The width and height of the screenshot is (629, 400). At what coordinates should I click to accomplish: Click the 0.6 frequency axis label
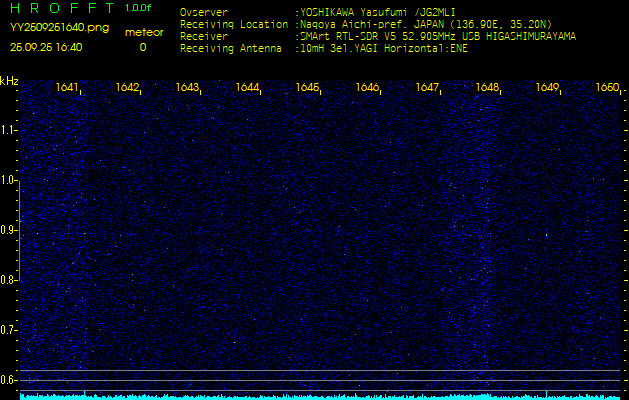point(8,380)
